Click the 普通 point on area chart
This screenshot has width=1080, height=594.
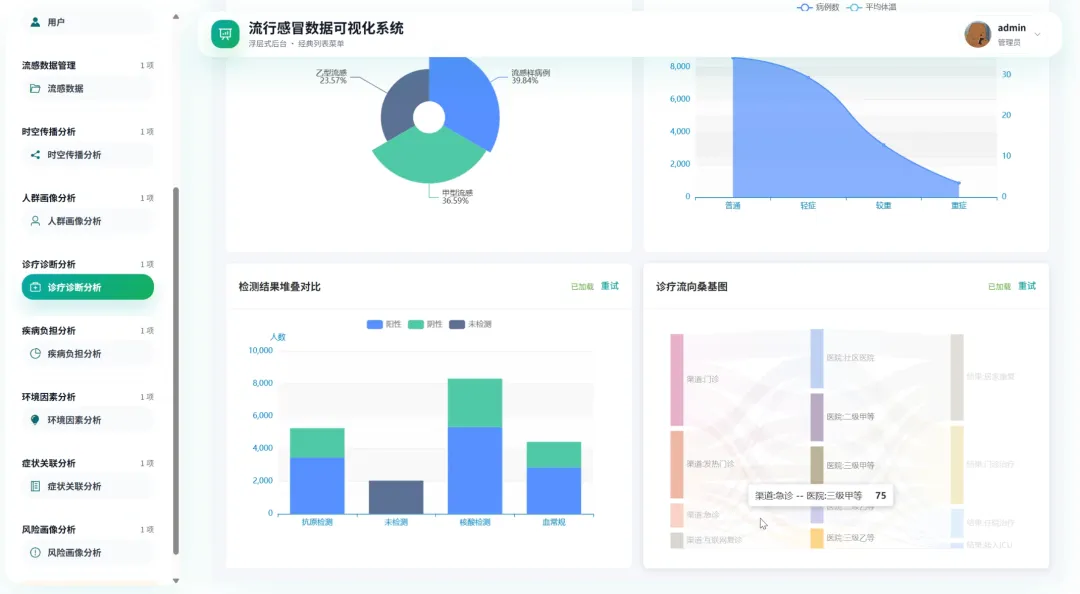(x=733, y=58)
